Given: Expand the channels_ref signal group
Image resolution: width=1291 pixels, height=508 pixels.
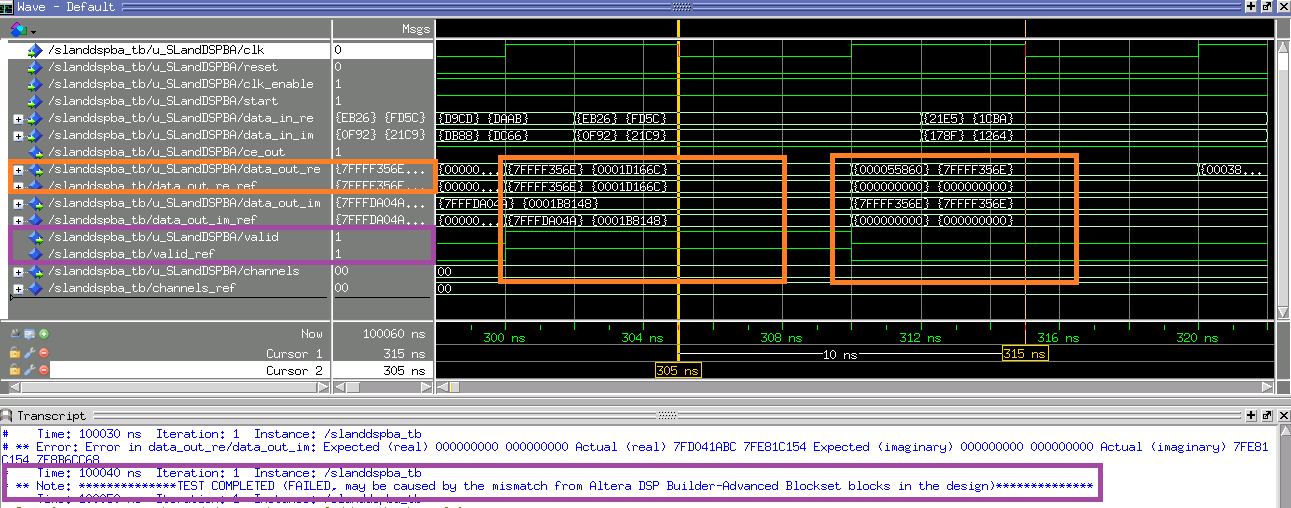Looking at the screenshot, I should [x=18, y=288].
